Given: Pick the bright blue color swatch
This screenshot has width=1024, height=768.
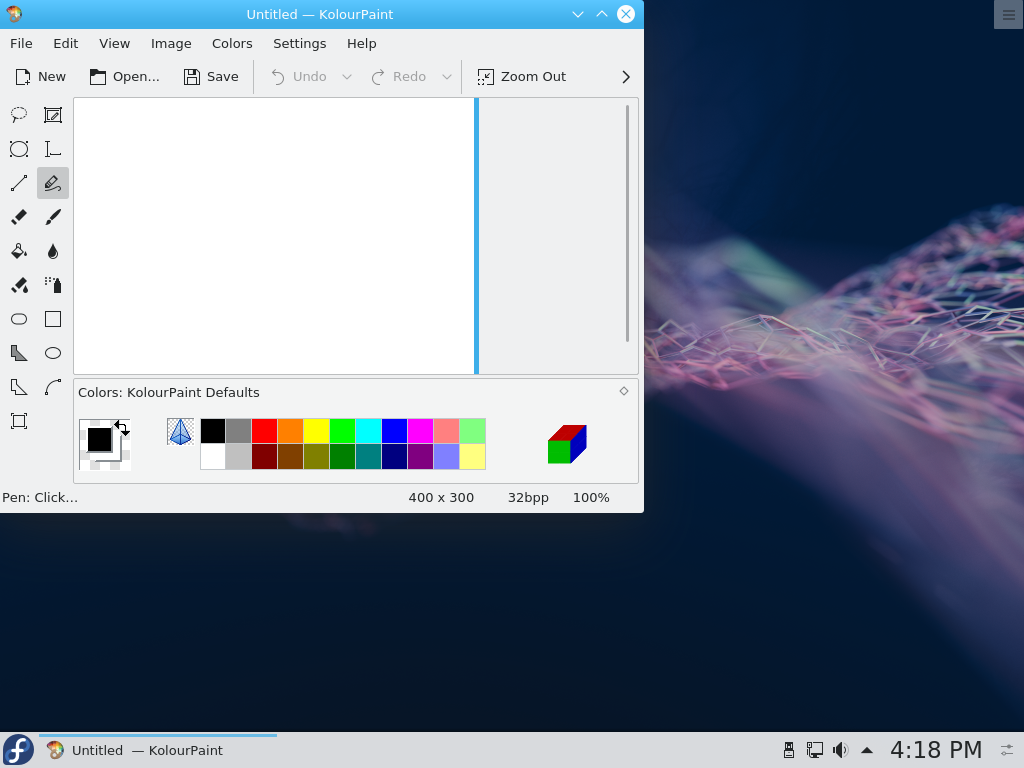Looking at the screenshot, I should coord(394,431).
